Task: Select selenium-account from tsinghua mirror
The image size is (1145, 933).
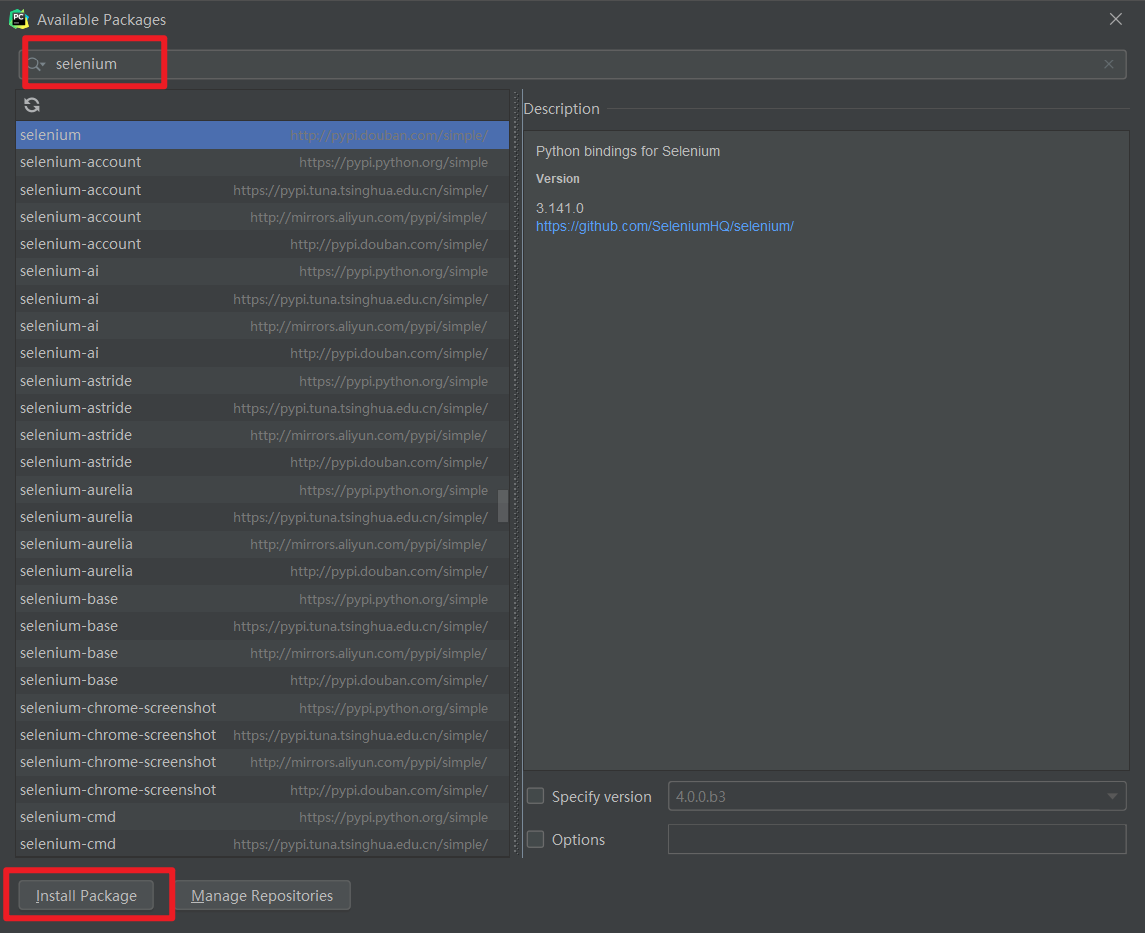Action: coord(262,190)
